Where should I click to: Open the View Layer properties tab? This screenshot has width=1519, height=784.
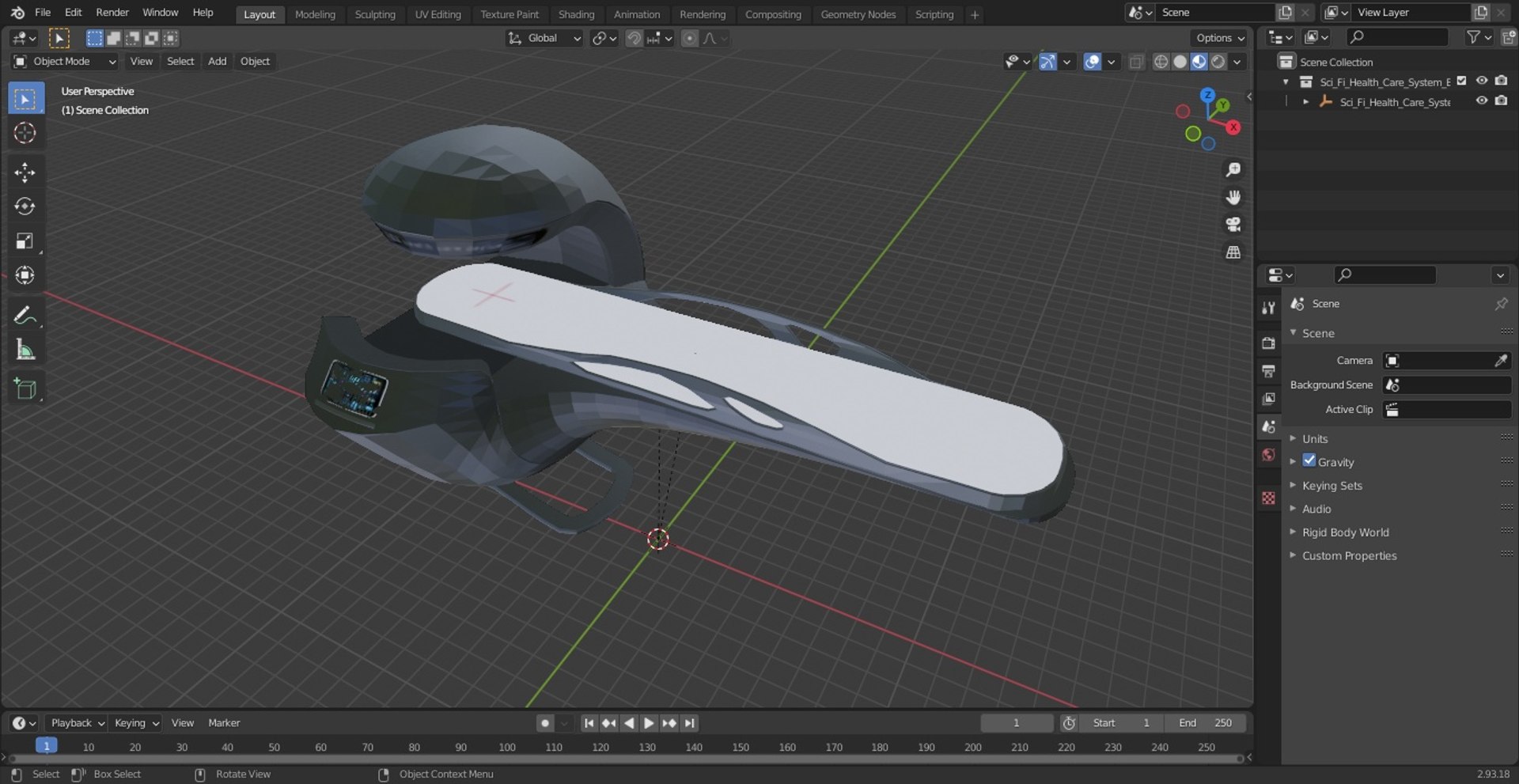pos(1268,399)
